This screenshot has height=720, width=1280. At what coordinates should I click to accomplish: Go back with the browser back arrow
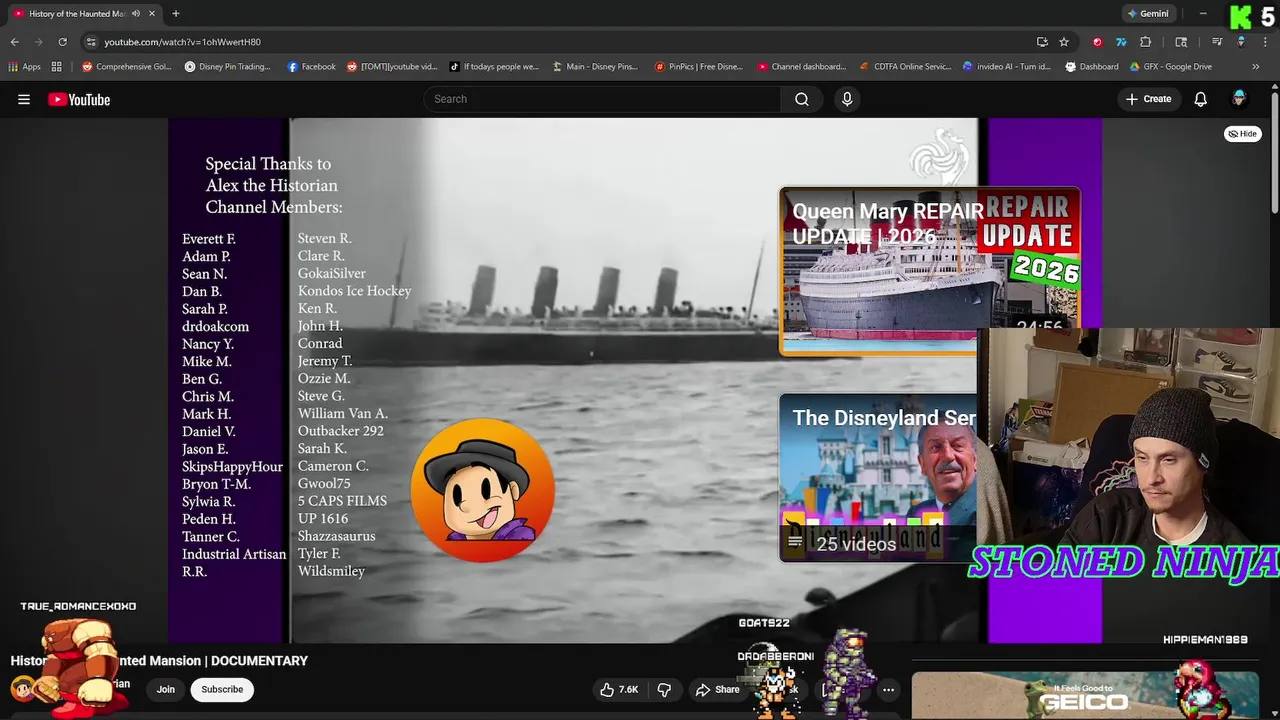coord(14,42)
